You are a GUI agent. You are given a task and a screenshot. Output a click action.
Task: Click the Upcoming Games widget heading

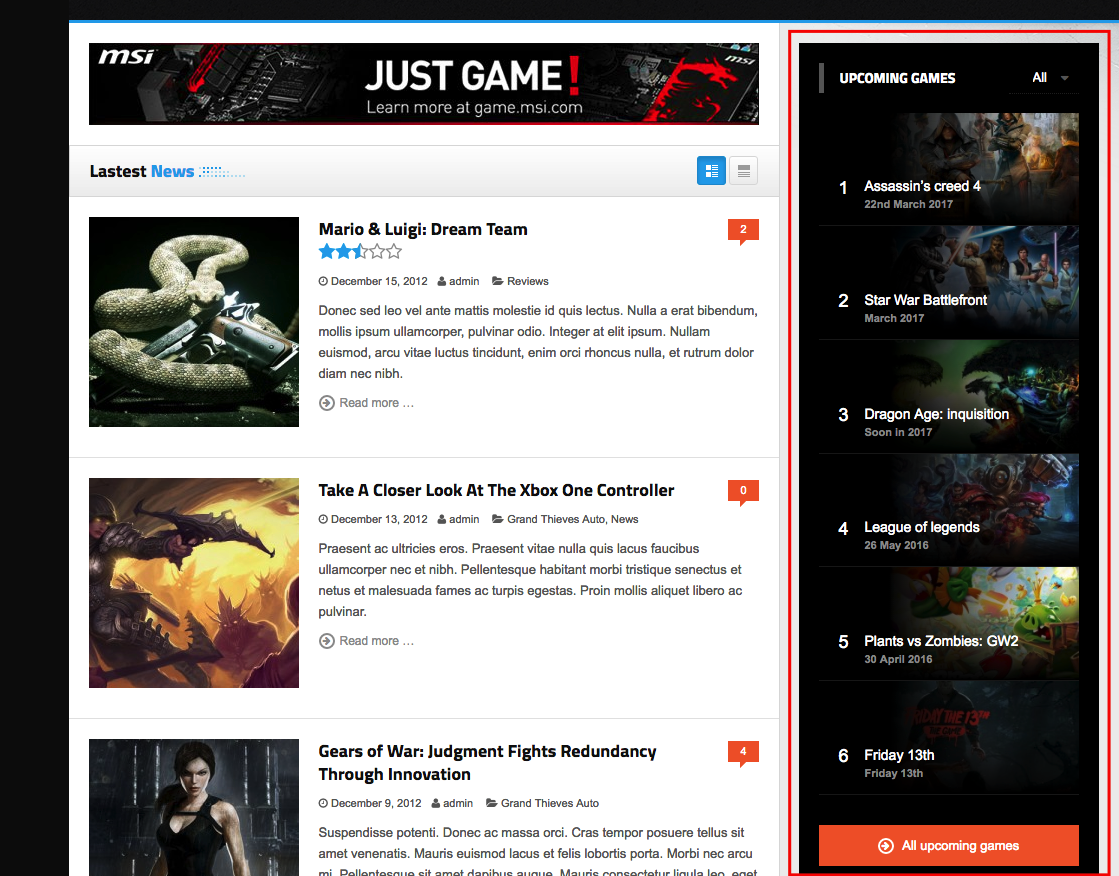[897, 78]
